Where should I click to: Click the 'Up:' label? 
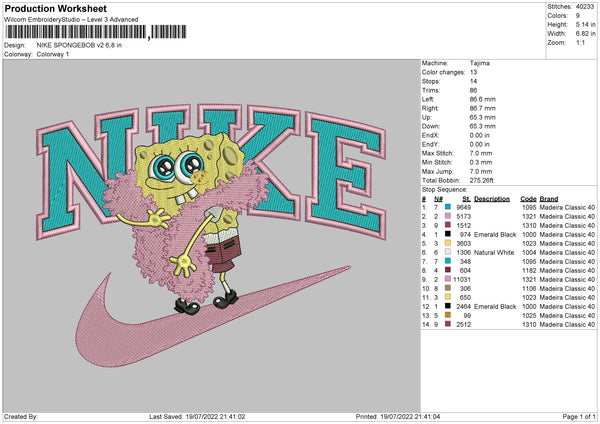point(426,117)
